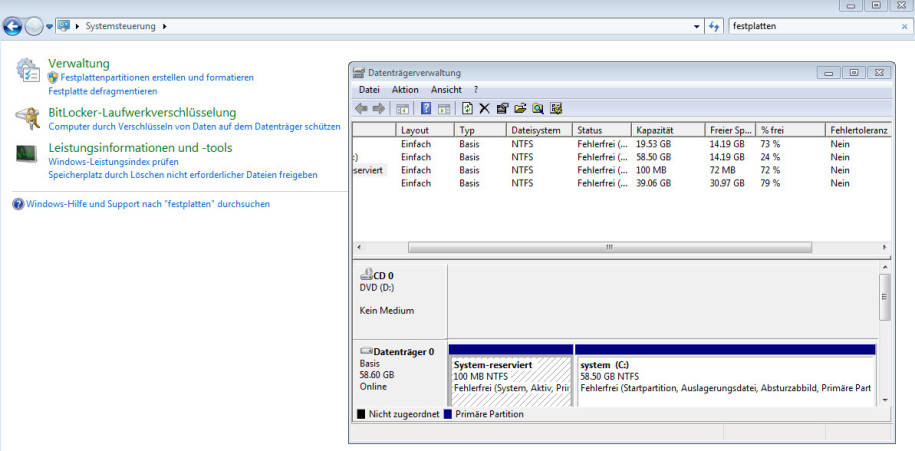
Task: Toggle the action pane toolbar icon
Action: [445, 109]
